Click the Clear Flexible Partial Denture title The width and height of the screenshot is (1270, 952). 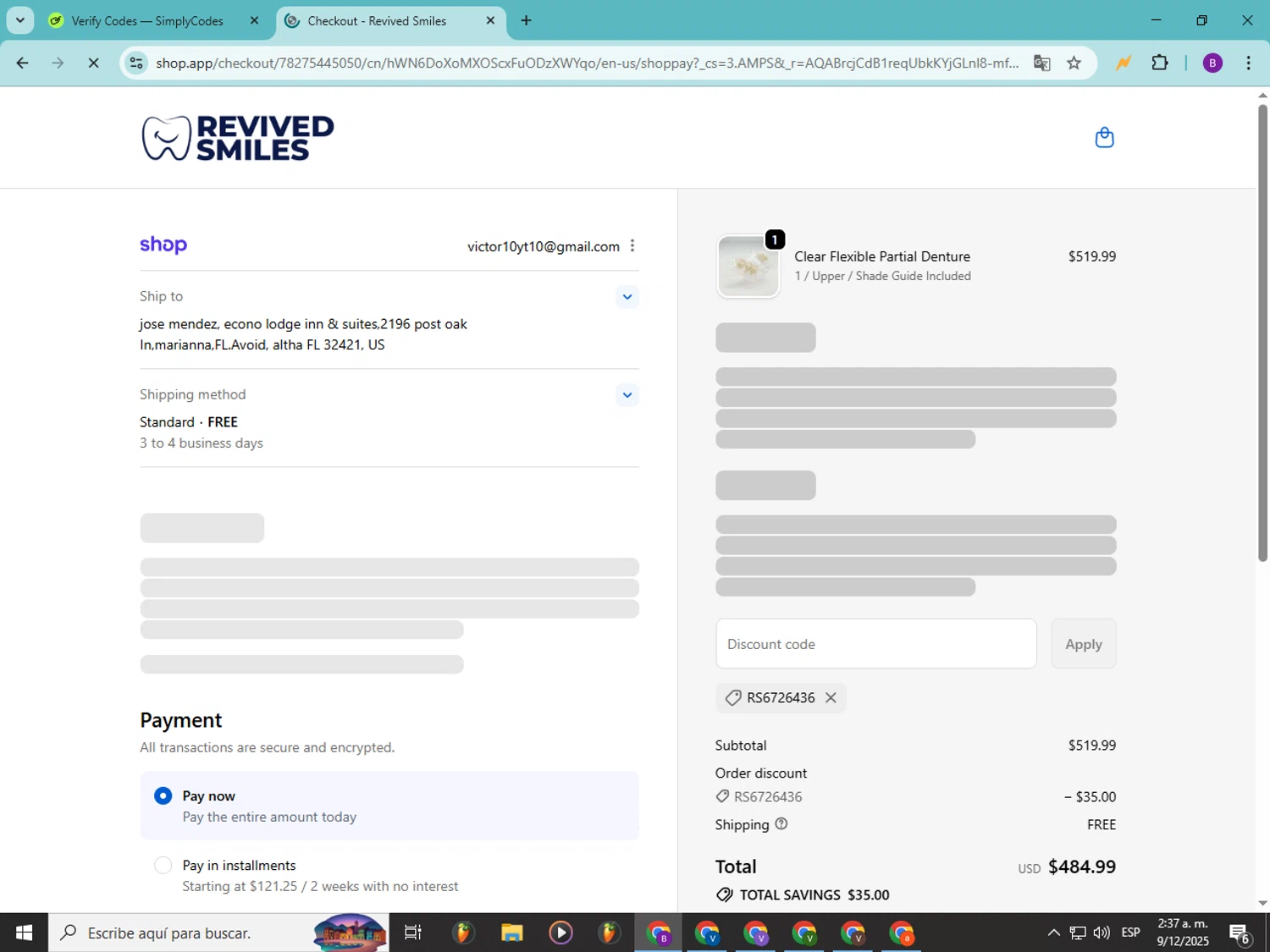tap(882, 256)
